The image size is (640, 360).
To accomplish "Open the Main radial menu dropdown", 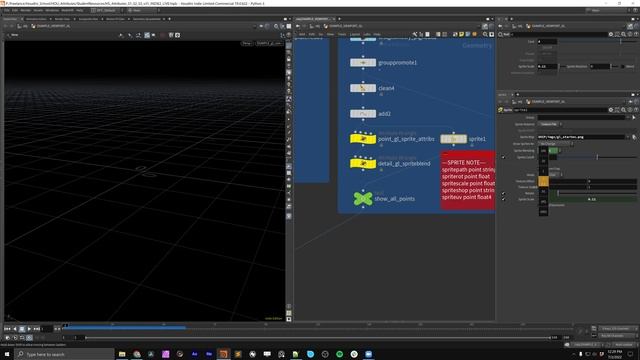I will click(141, 10).
